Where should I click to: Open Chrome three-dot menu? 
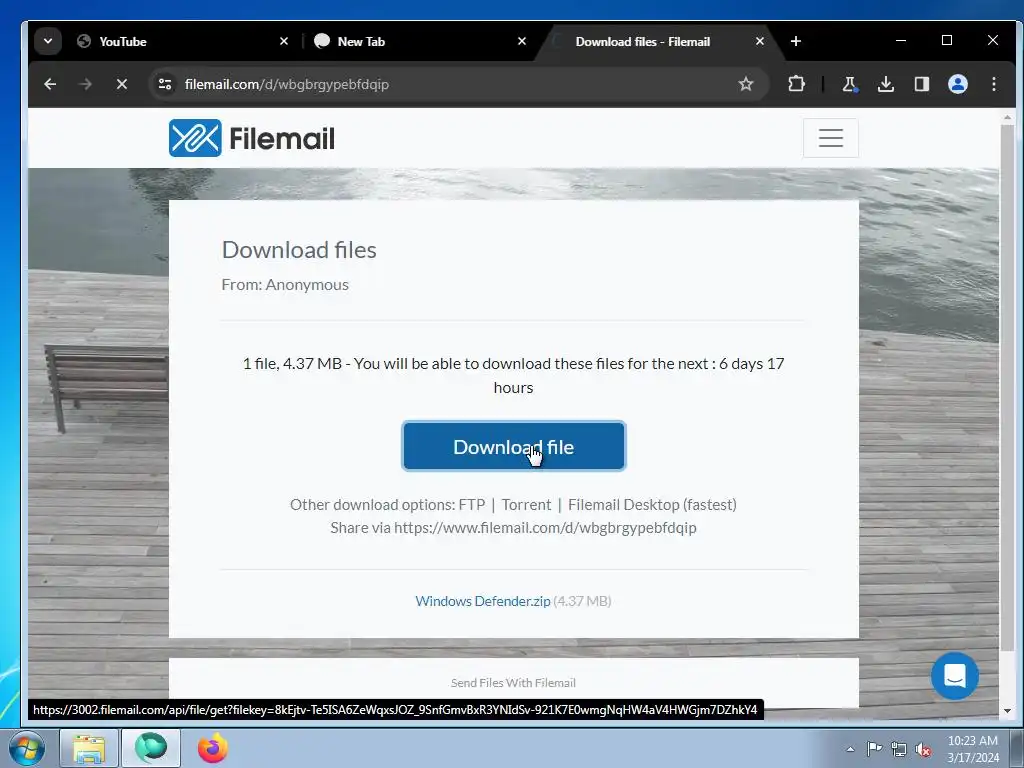[x=993, y=84]
